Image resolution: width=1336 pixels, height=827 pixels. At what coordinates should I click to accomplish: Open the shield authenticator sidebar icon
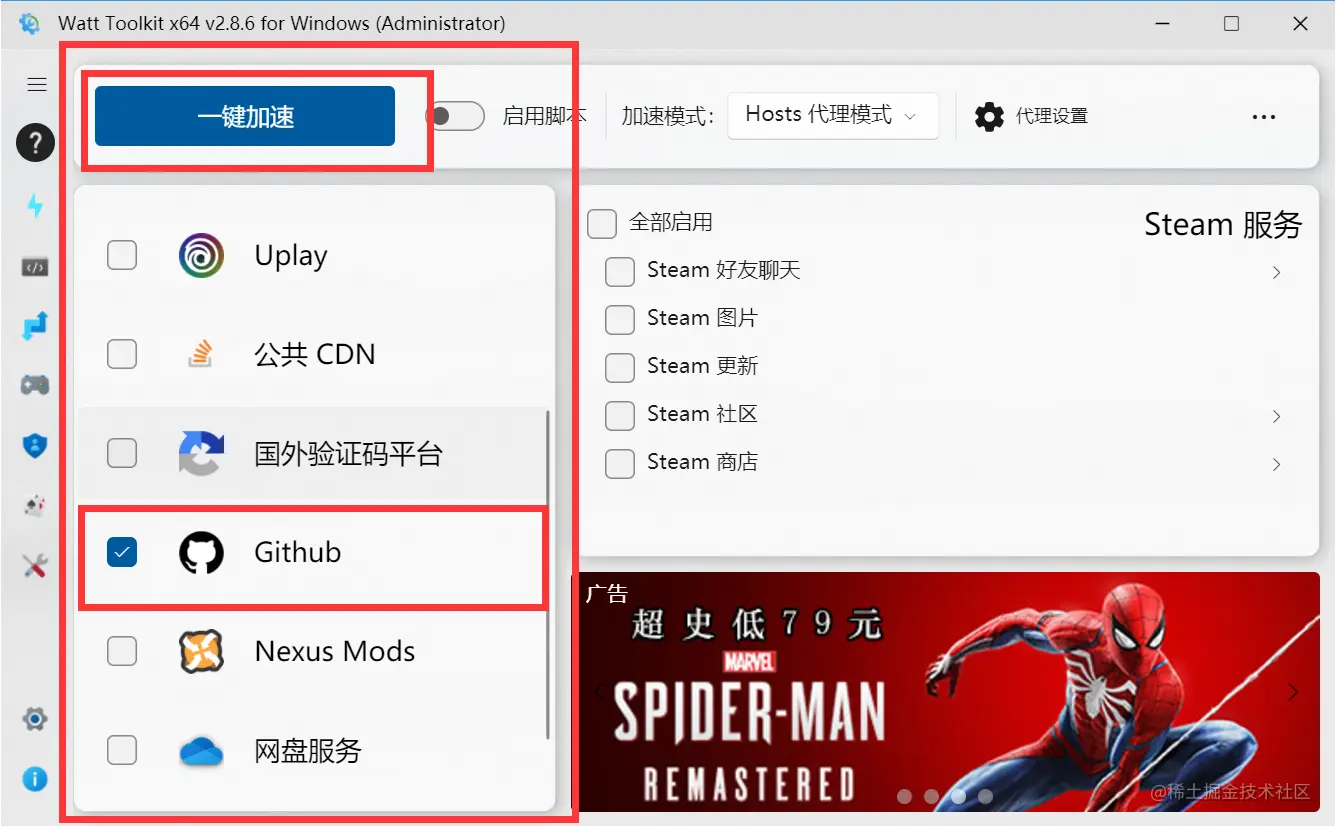pyautogui.click(x=35, y=445)
